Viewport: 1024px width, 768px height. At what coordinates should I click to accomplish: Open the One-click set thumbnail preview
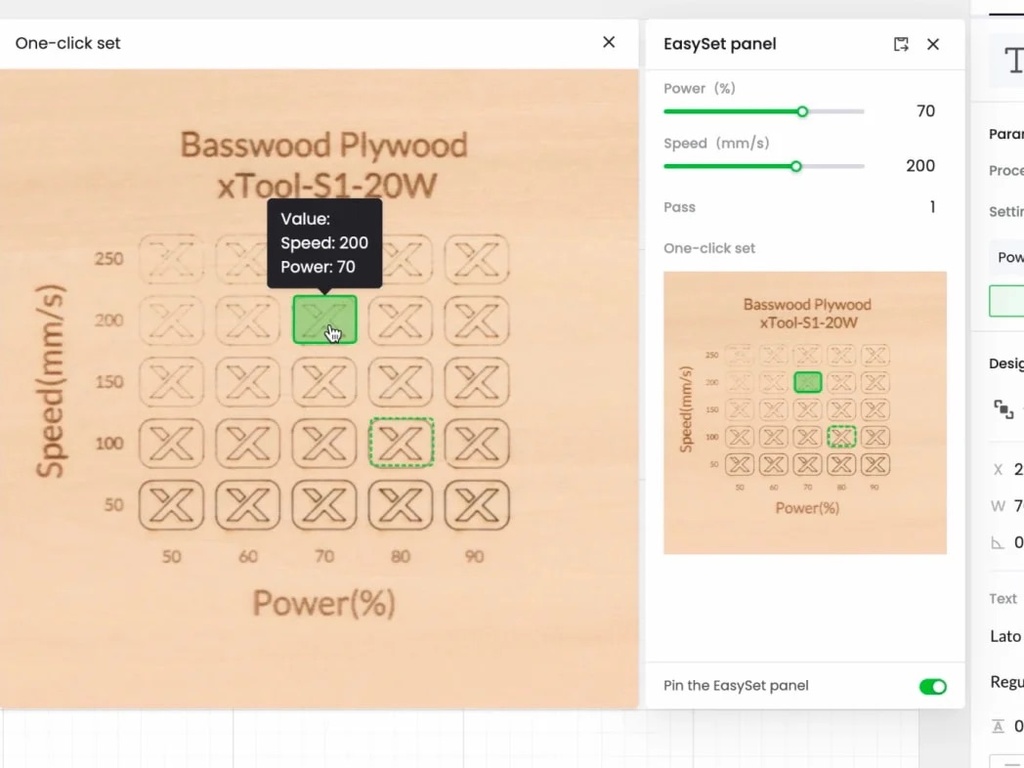coord(805,412)
